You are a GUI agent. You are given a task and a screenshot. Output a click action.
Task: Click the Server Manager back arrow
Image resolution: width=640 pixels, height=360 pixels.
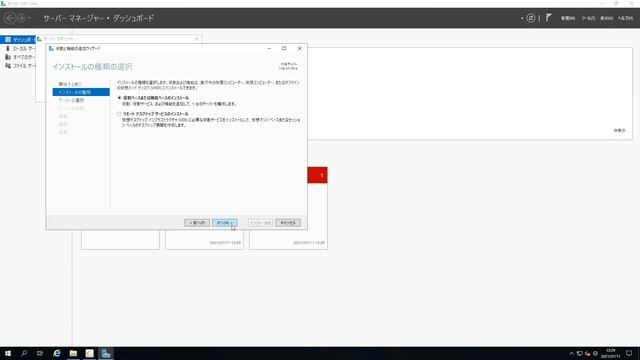[10, 18]
